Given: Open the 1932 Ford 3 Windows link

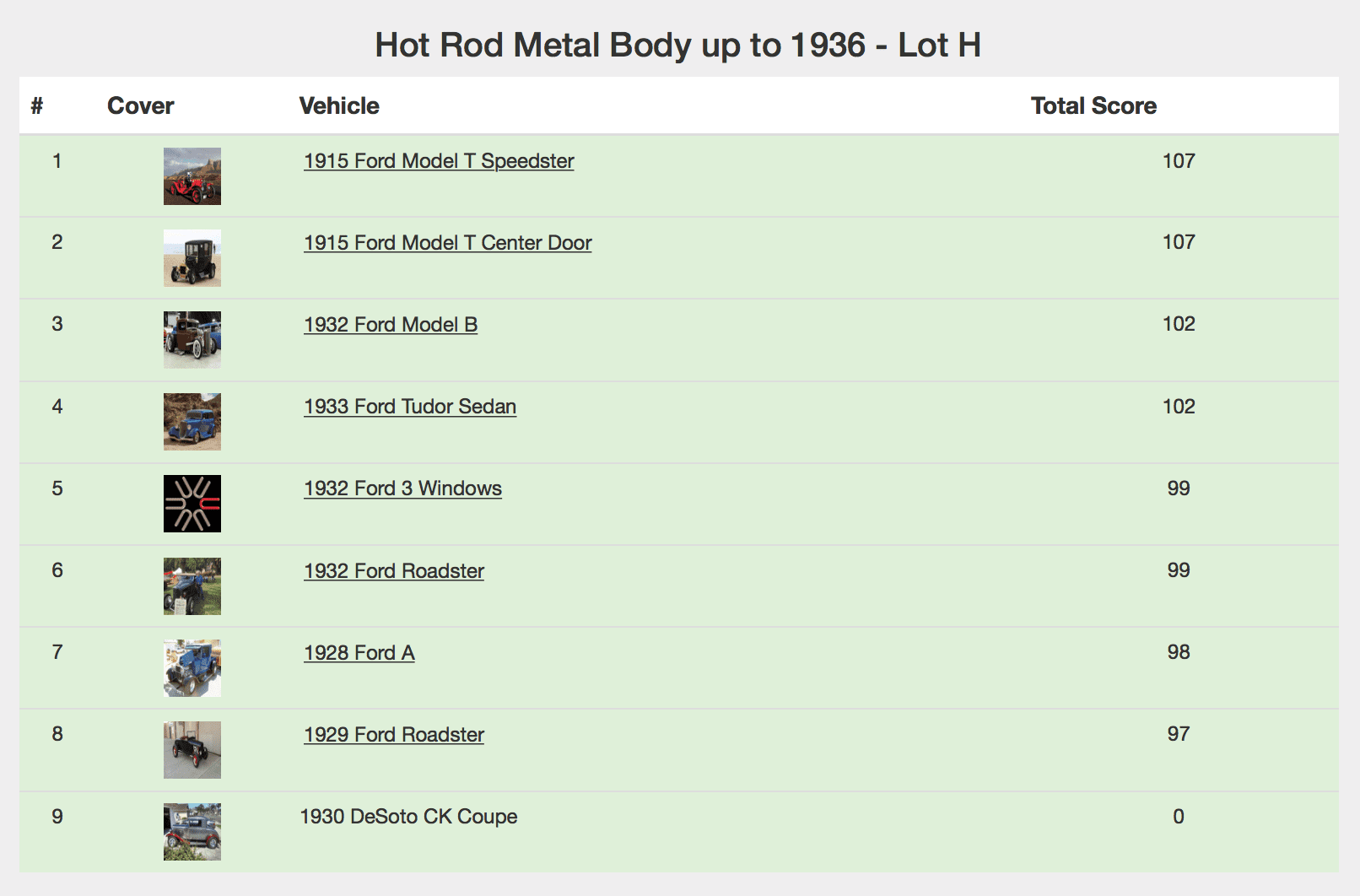Looking at the screenshot, I should click(x=402, y=488).
